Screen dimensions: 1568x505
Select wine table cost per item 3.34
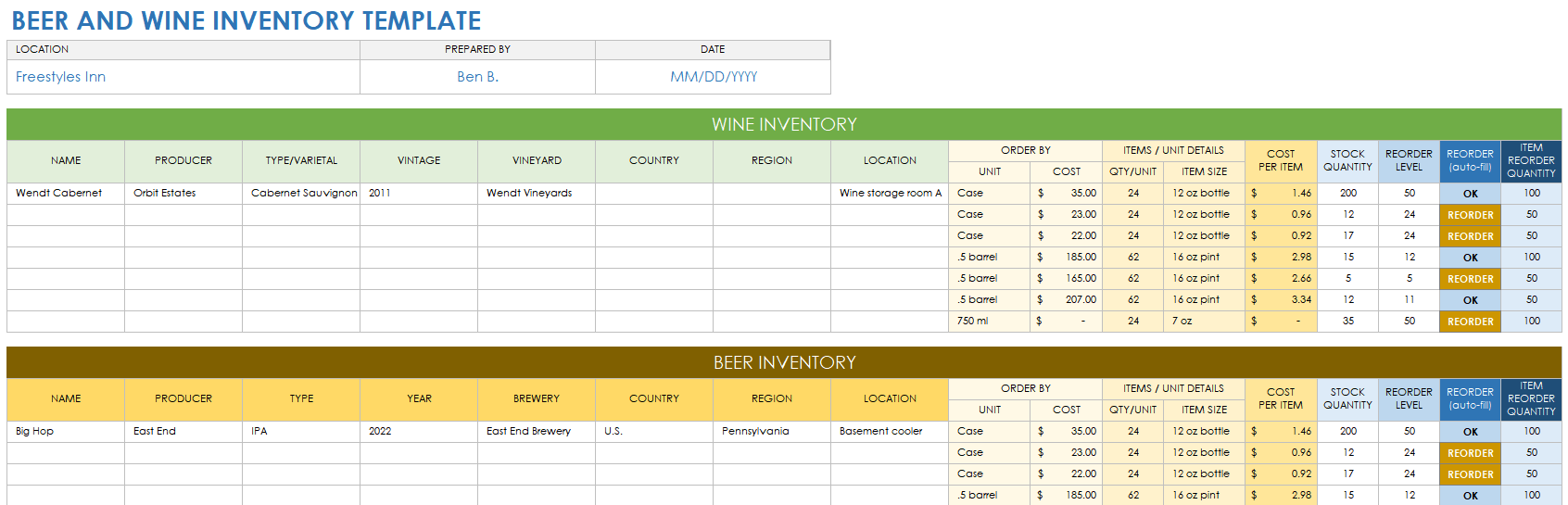1281,300
